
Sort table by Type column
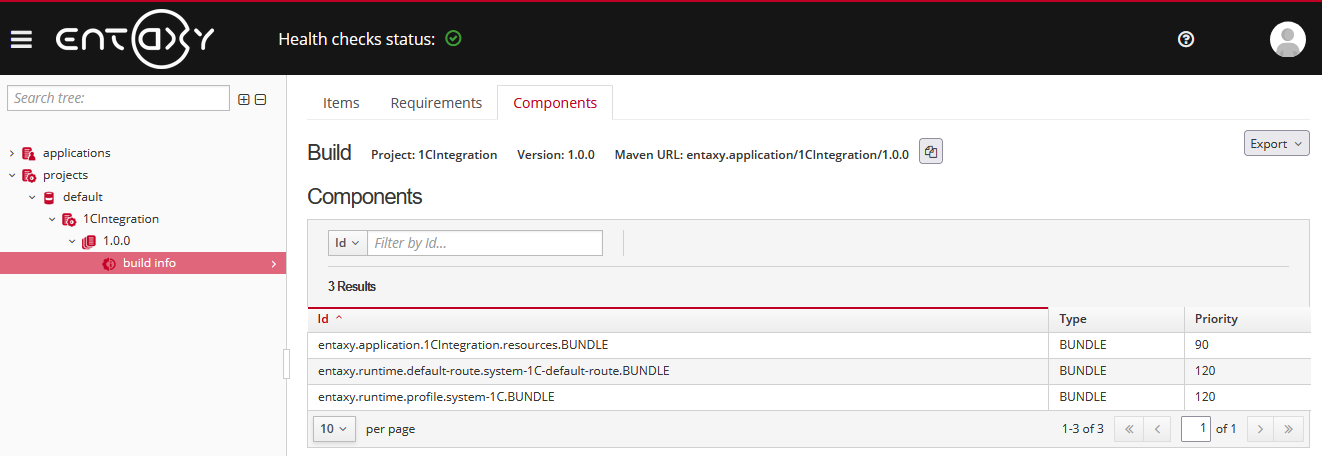[1116, 319]
